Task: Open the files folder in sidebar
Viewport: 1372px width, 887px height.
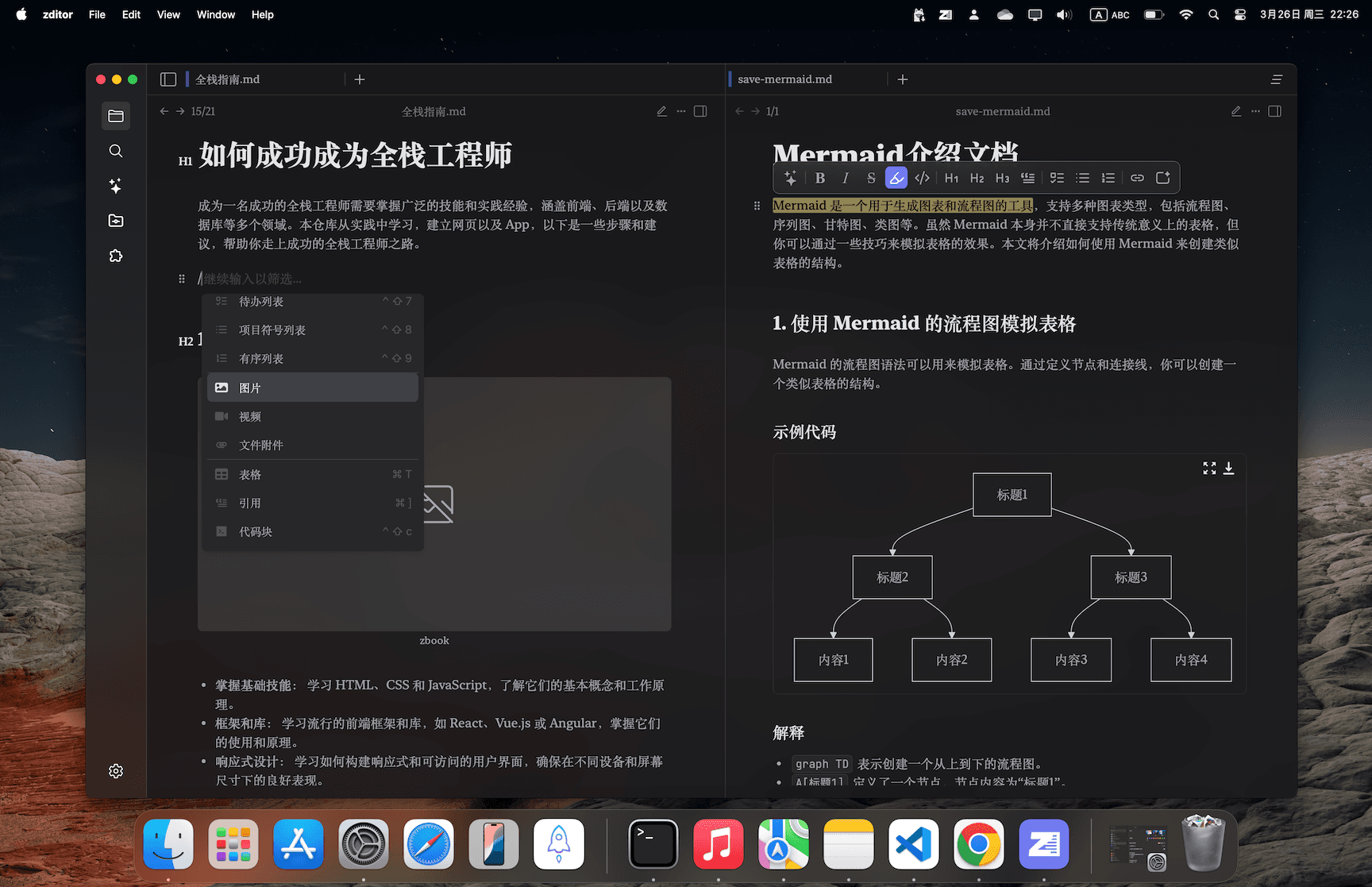Action: (x=116, y=116)
